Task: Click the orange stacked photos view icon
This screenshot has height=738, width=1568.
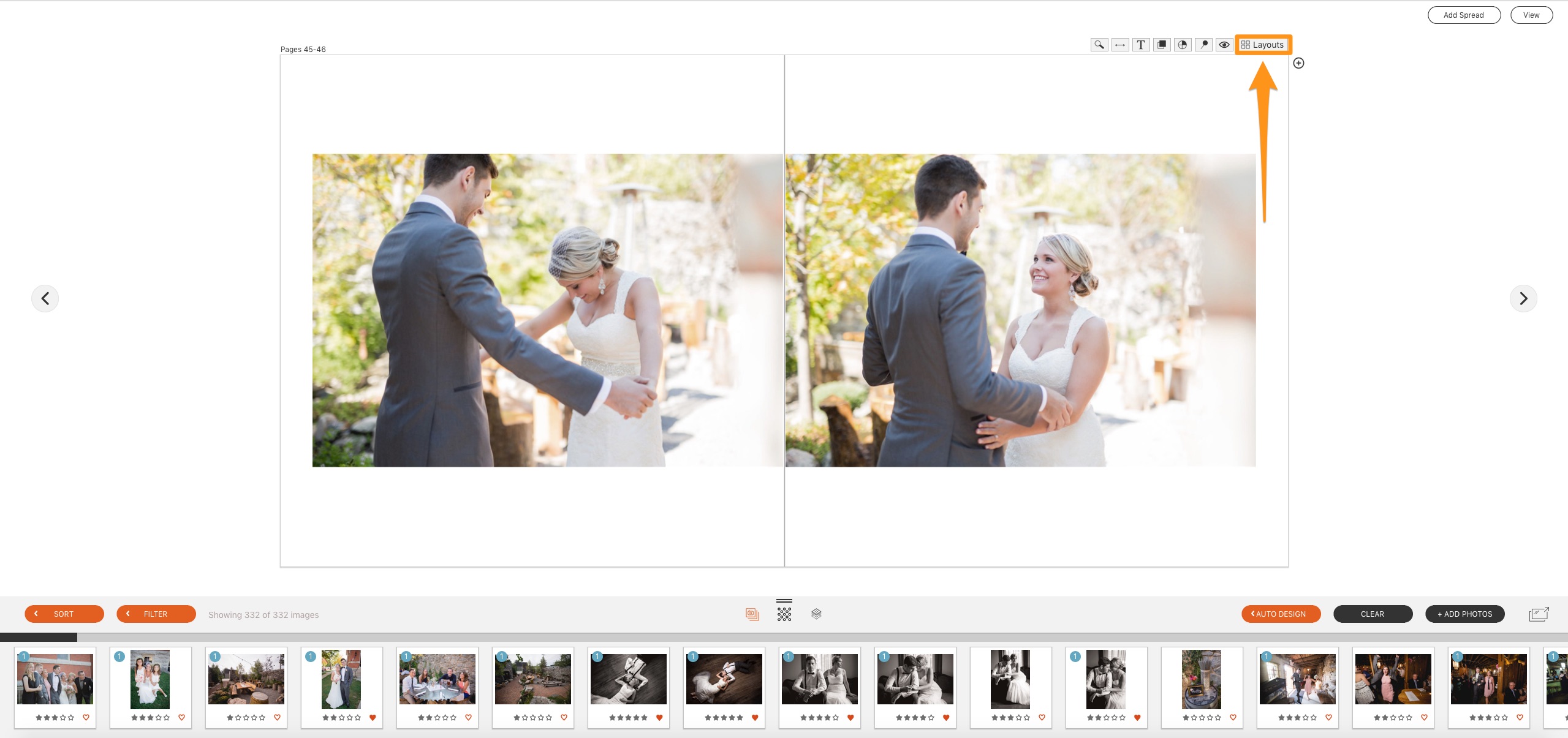Action: coord(752,614)
